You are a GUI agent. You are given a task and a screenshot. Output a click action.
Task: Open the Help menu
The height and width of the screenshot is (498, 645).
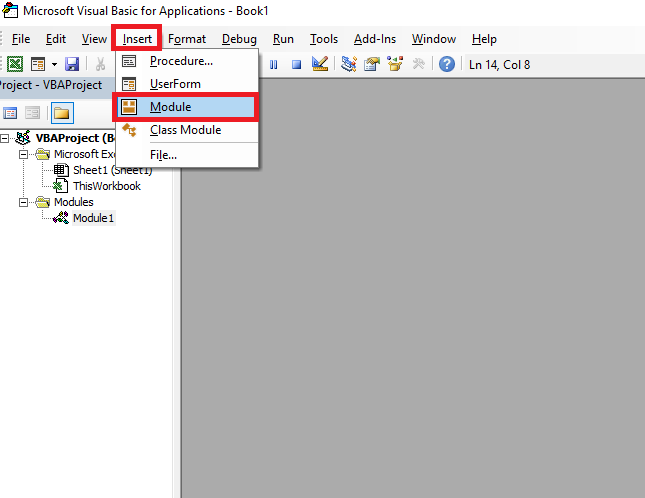(484, 39)
